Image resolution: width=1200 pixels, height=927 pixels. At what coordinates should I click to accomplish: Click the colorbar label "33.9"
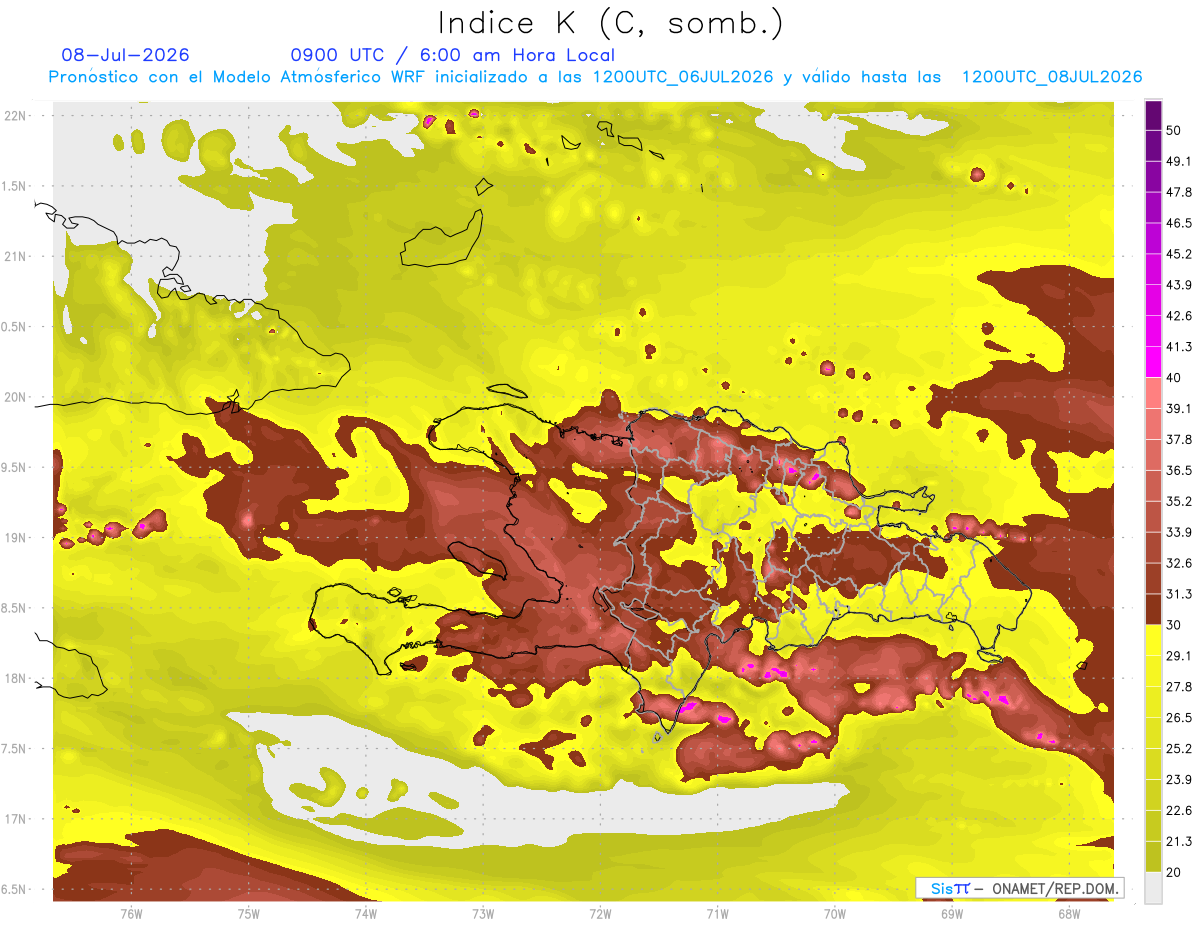click(1178, 532)
